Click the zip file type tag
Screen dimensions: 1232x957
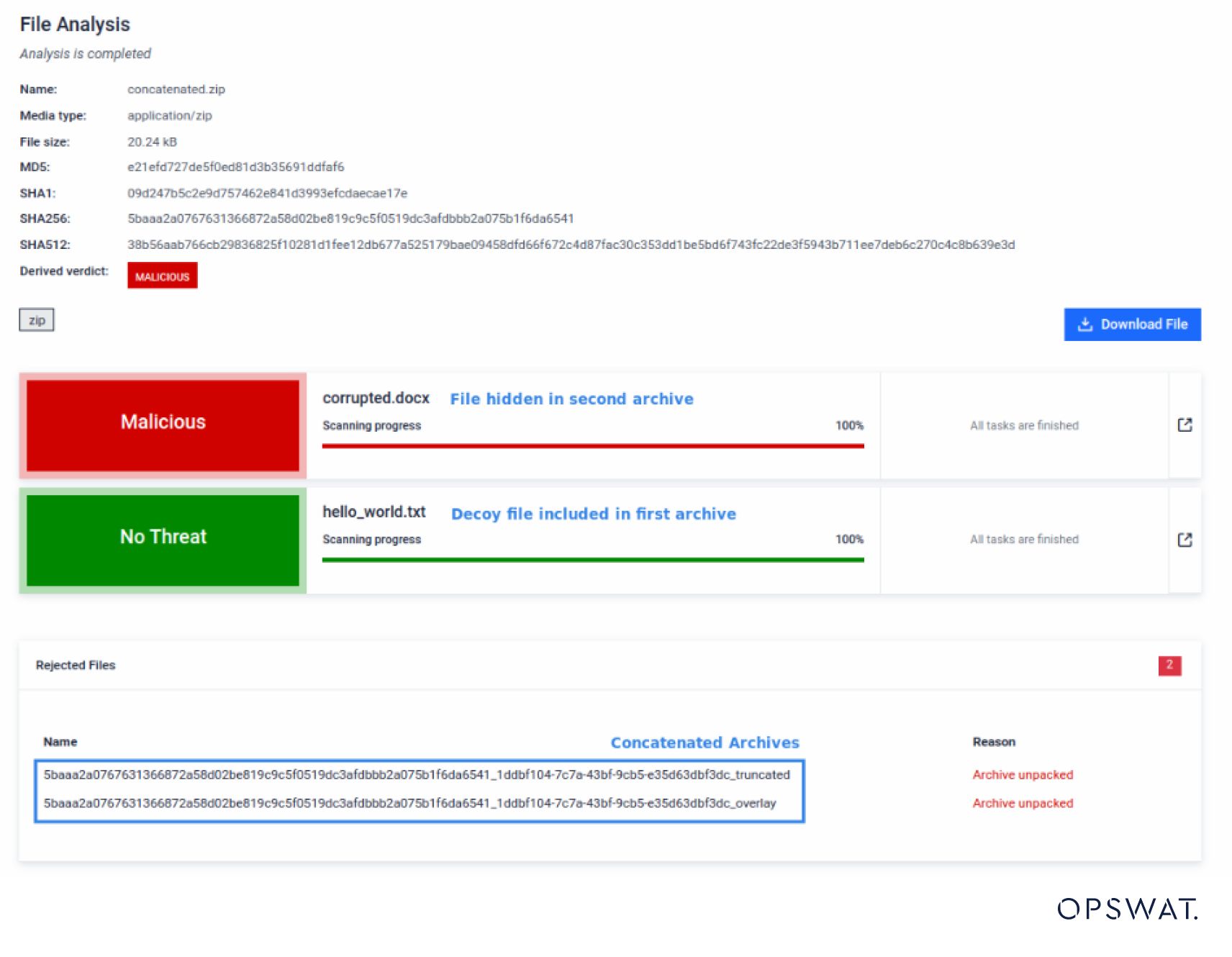[37, 320]
